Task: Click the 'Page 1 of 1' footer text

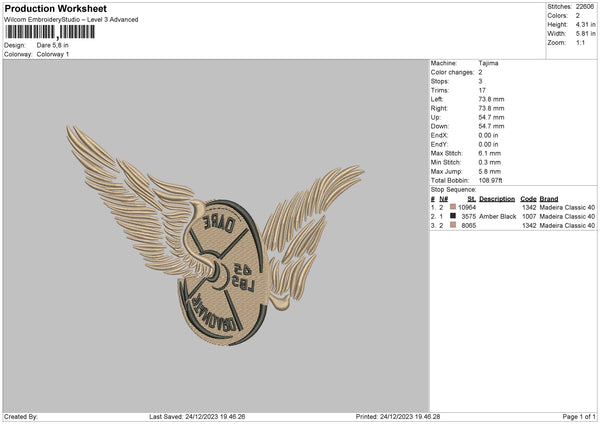Action: point(579,416)
